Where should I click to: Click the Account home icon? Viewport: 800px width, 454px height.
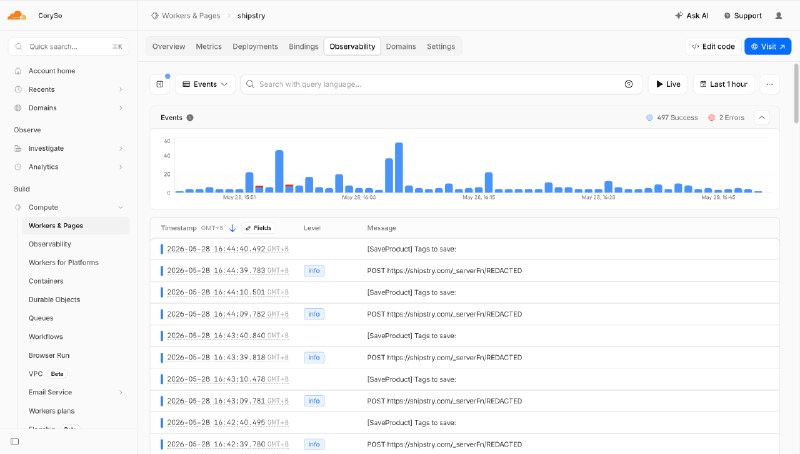[x=18, y=71]
